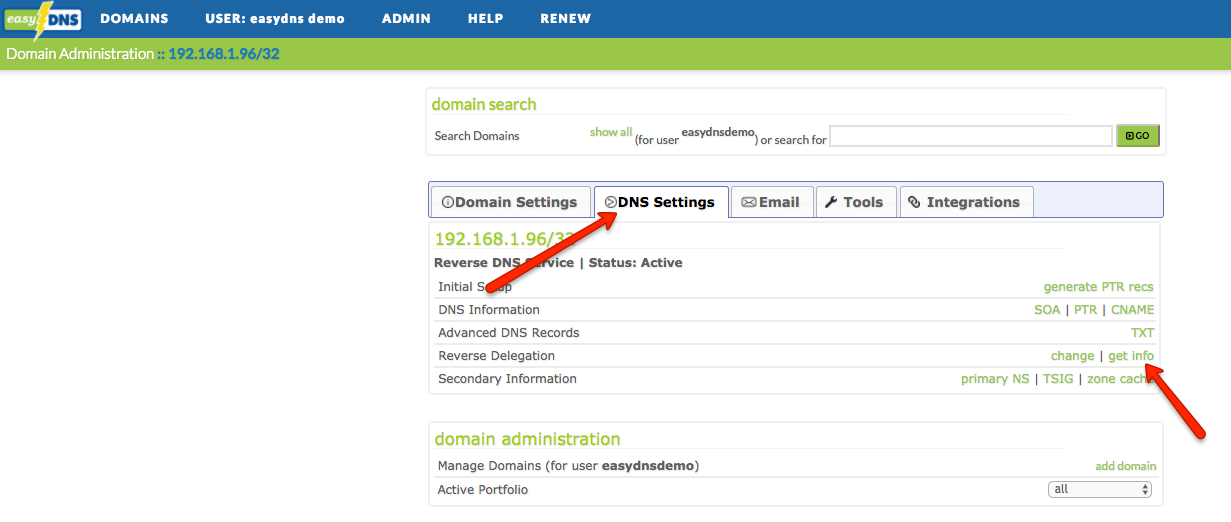
Task: Open the Integrations tab
Action: click(x=964, y=202)
